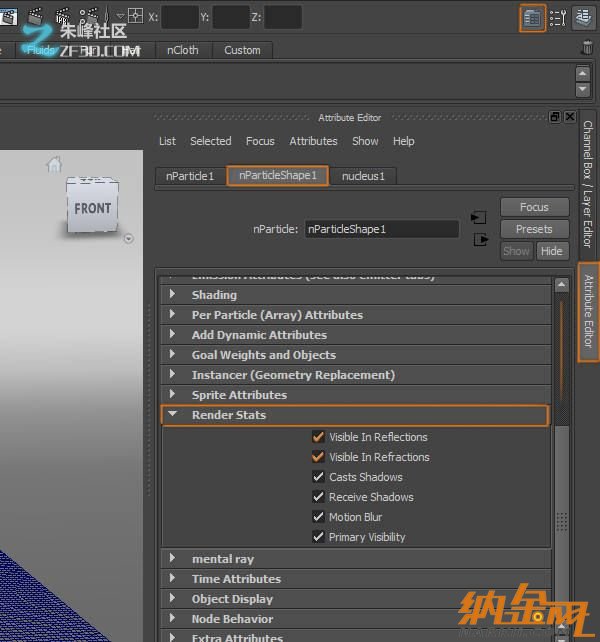Uncheck Visible In Reflections
This screenshot has height=642, width=600.
(x=318, y=437)
